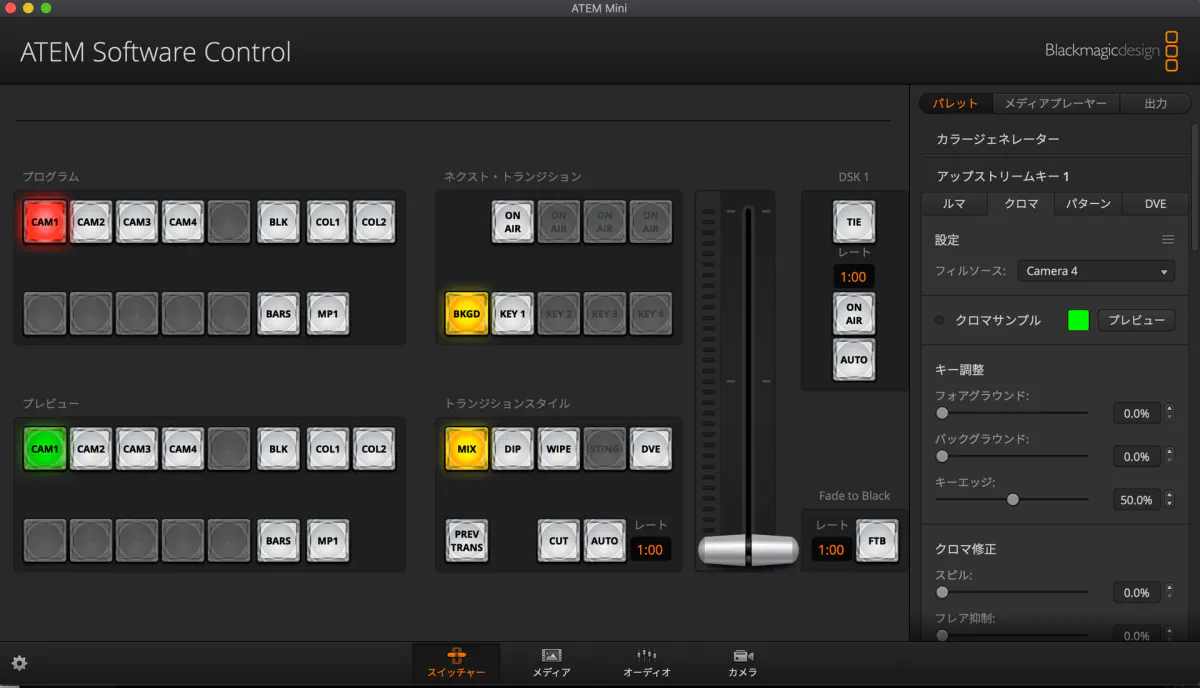Open the ルマ key tab
Screen dimensions: 1200x688
[x=954, y=203]
